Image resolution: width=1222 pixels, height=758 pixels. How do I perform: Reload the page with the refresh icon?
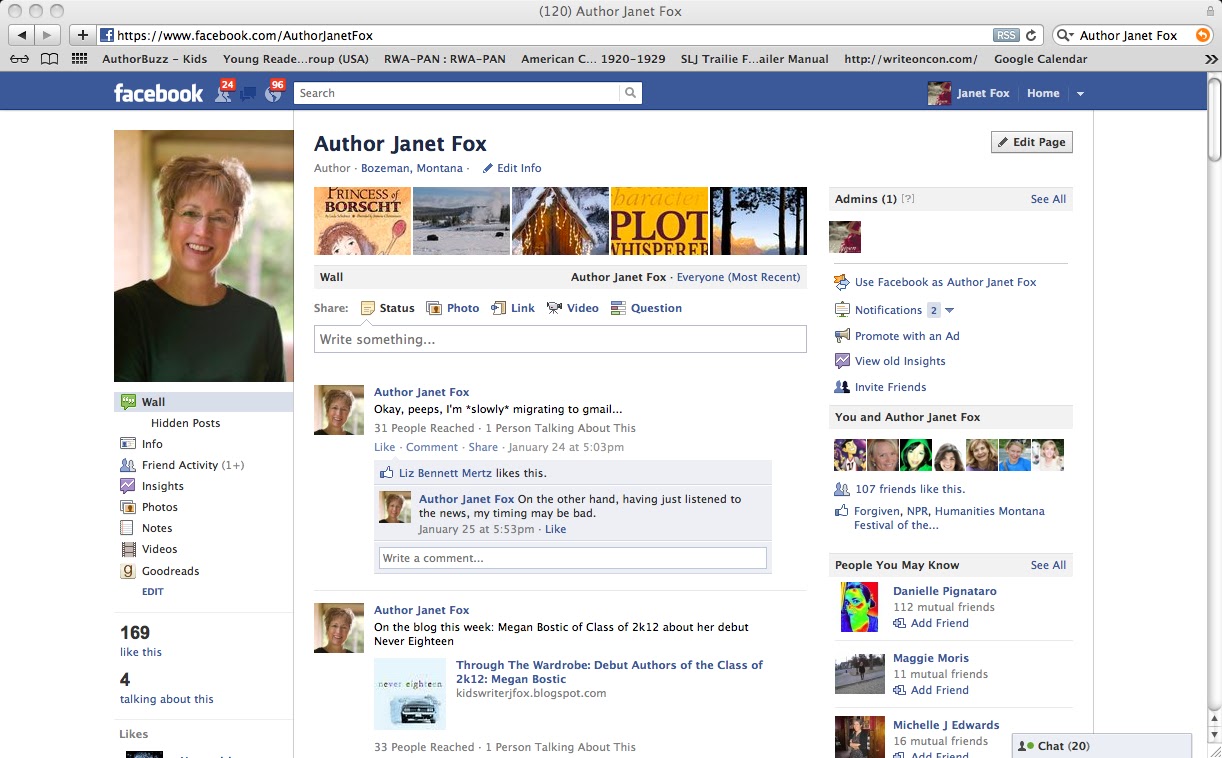tap(1031, 35)
